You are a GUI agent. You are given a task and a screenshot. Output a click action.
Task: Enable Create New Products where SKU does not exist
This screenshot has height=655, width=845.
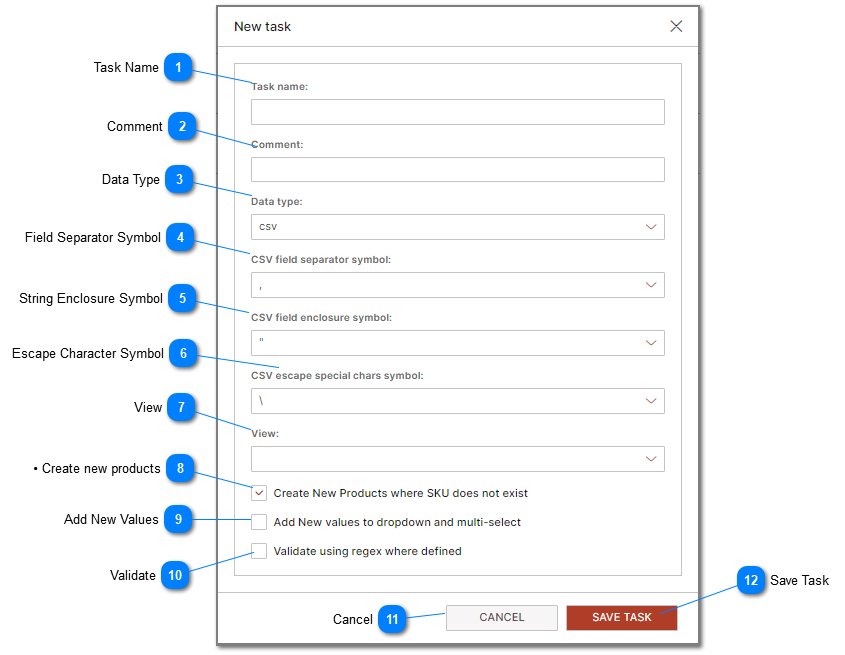259,493
